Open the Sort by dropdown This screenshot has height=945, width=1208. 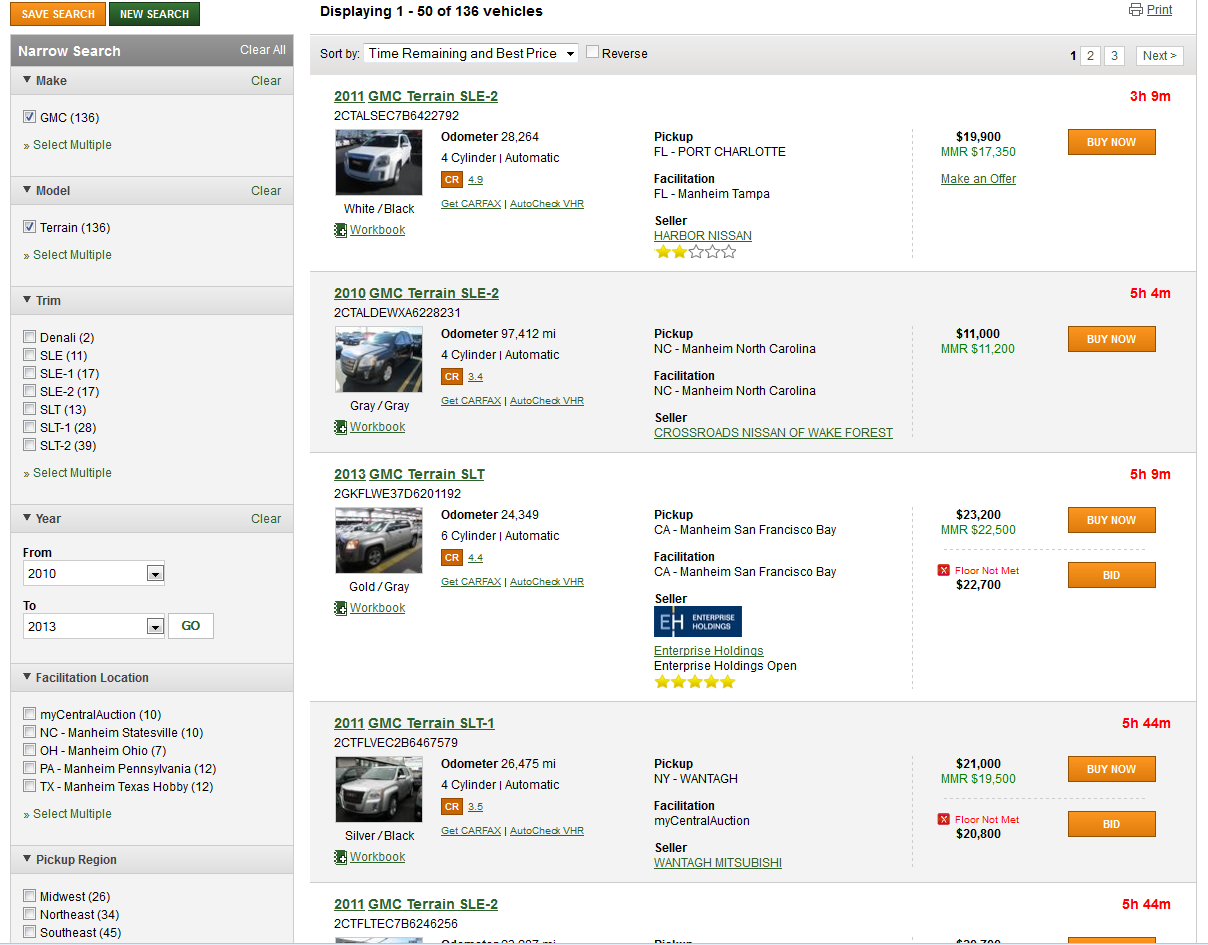coord(471,54)
